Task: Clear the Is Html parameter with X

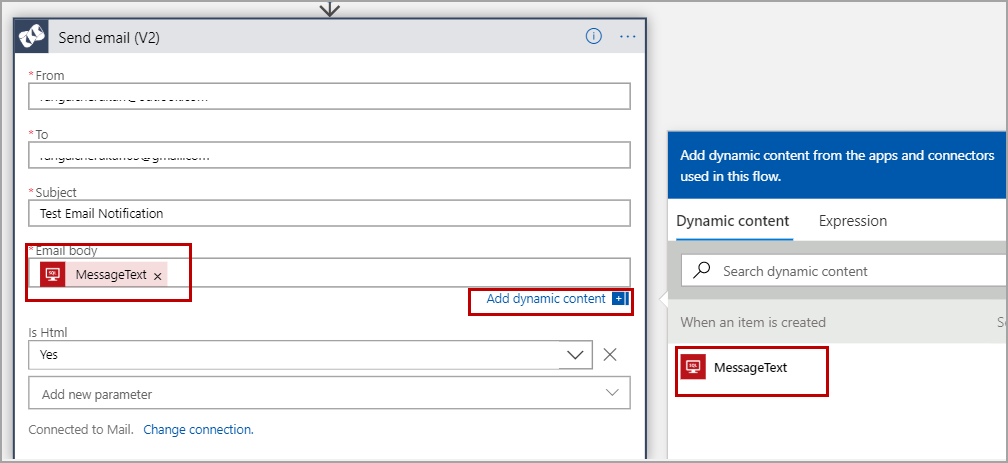Action: (610, 354)
